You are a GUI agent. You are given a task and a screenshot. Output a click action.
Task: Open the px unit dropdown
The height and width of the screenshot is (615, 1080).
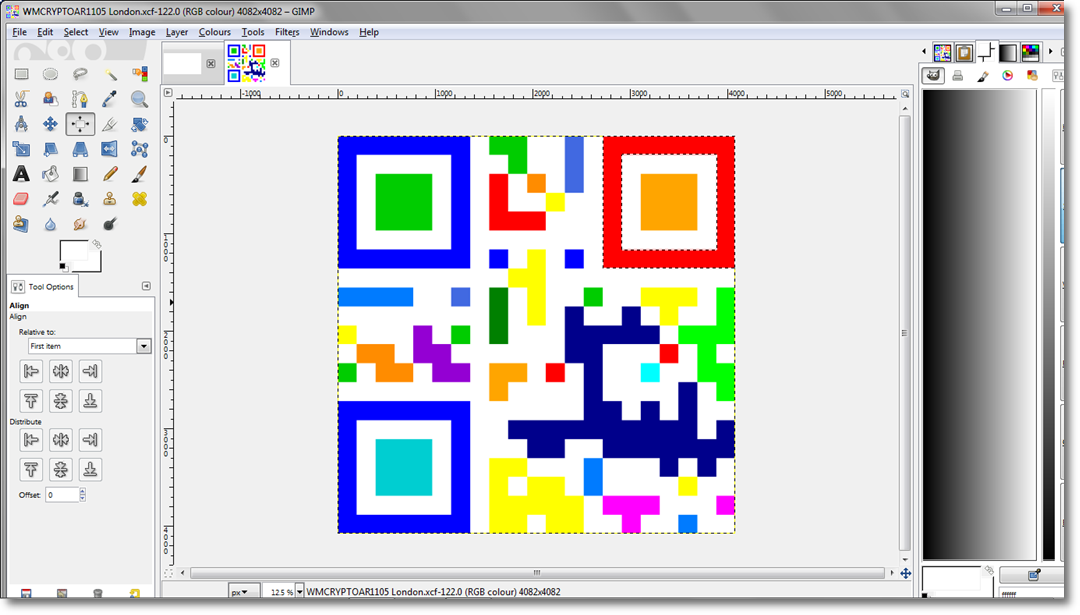click(x=244, y=592)
